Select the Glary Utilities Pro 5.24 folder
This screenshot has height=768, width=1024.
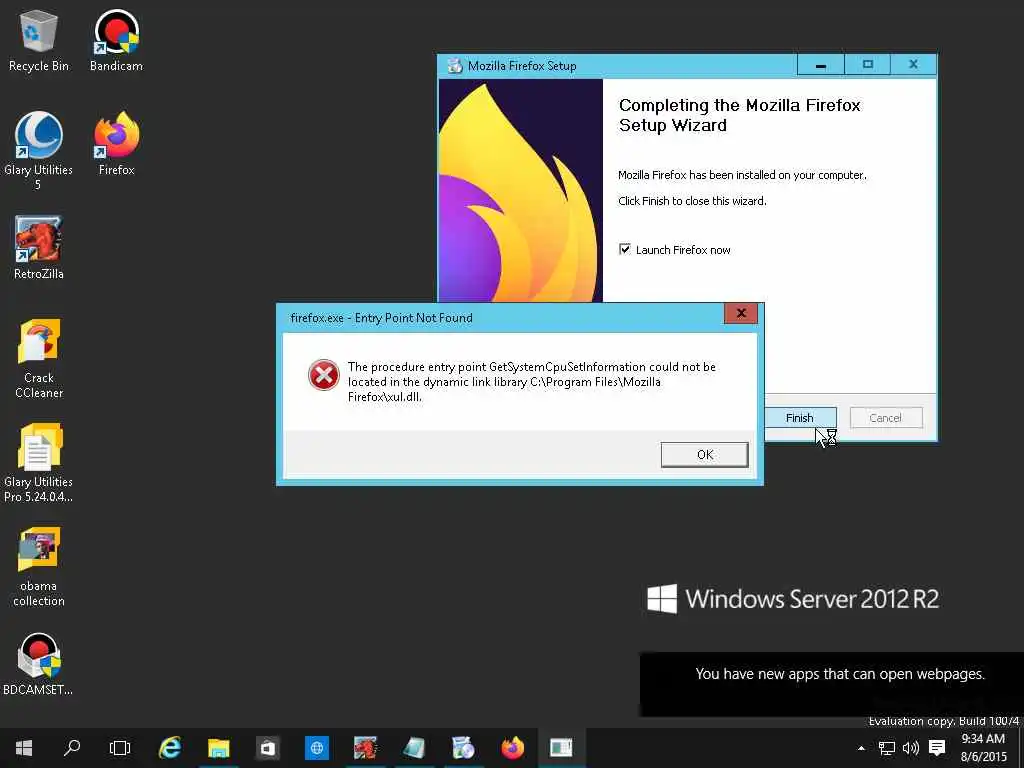(39, 463)
